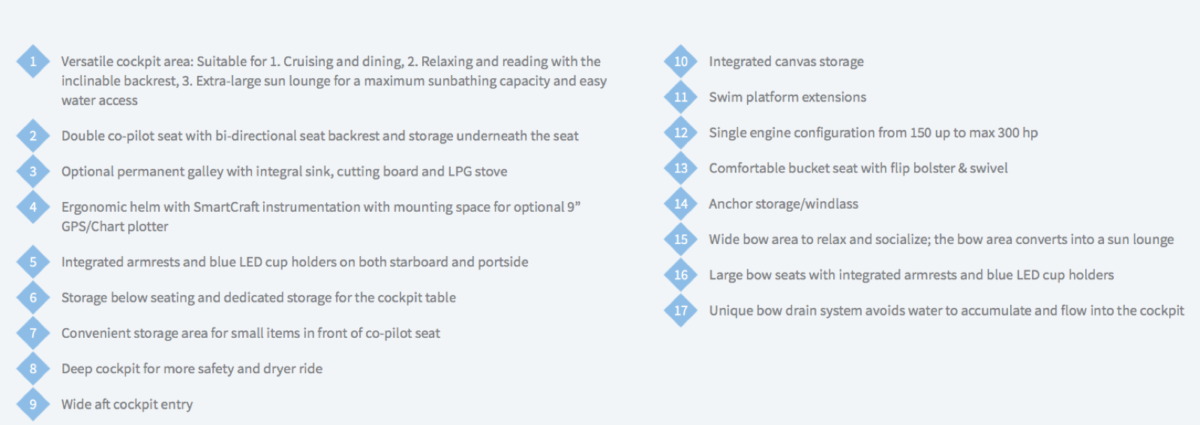Click the diamond marker numbered 1
This screenshot has height=425, width=1200.
click(x=32, y=62)
